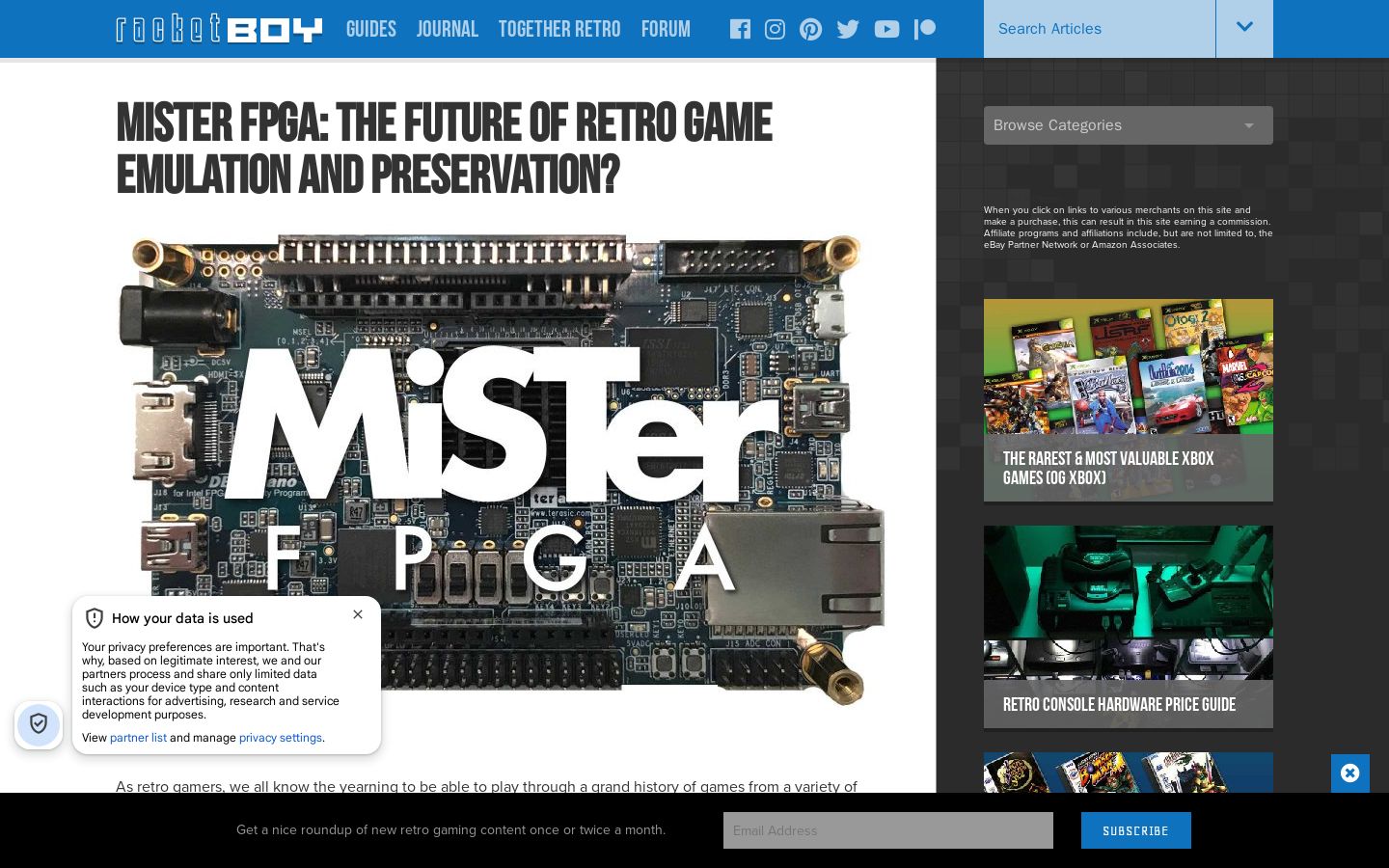The width and height of the screenshot is (1389, 868).
Task: Click the MiSTer FPGA article headline
Action: (x=444, y=149)
